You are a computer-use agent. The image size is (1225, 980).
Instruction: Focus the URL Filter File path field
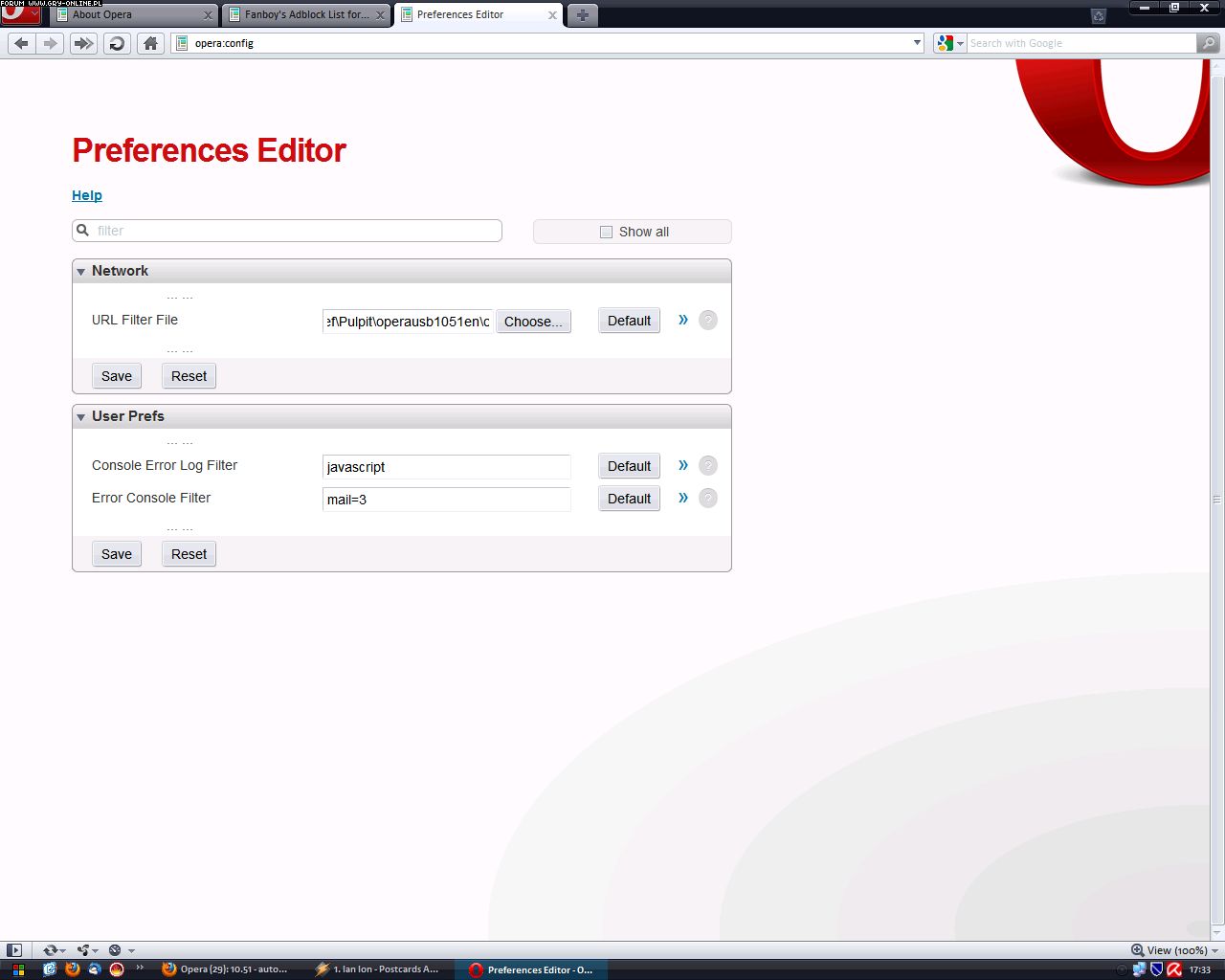[x=409, y=322]
